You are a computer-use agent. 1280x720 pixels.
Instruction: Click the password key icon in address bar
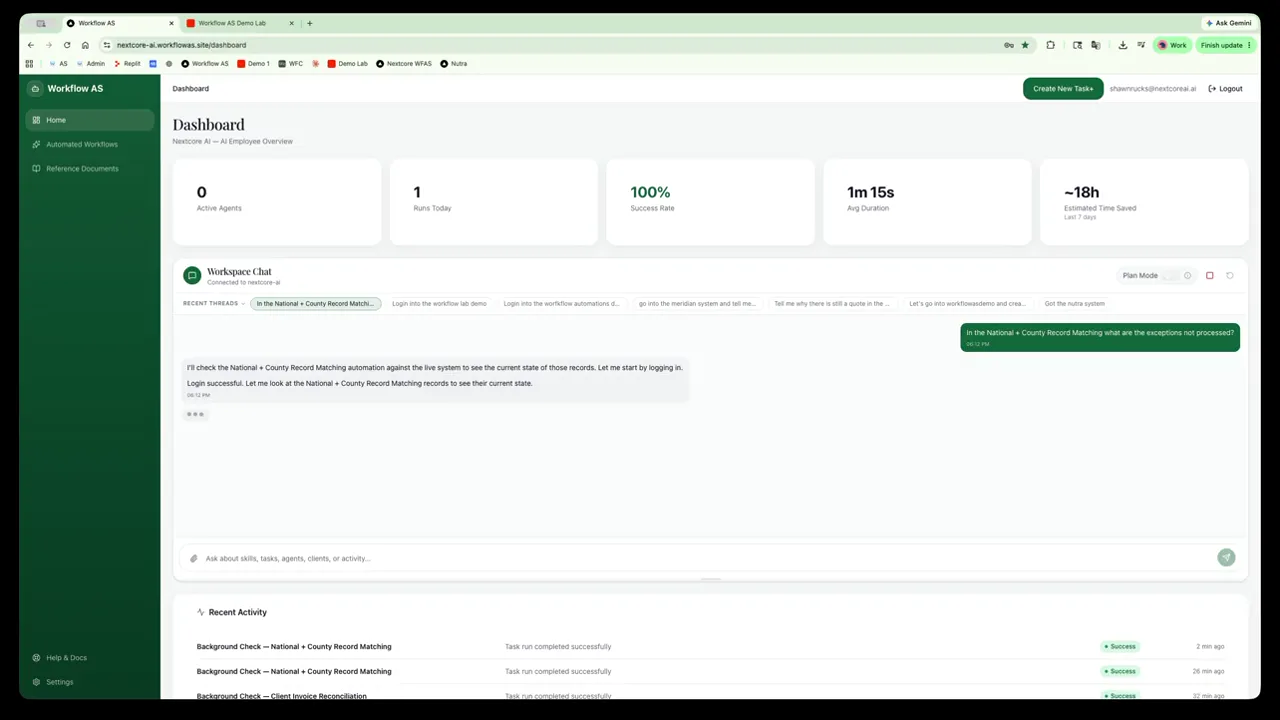[x=1008, y=45]
